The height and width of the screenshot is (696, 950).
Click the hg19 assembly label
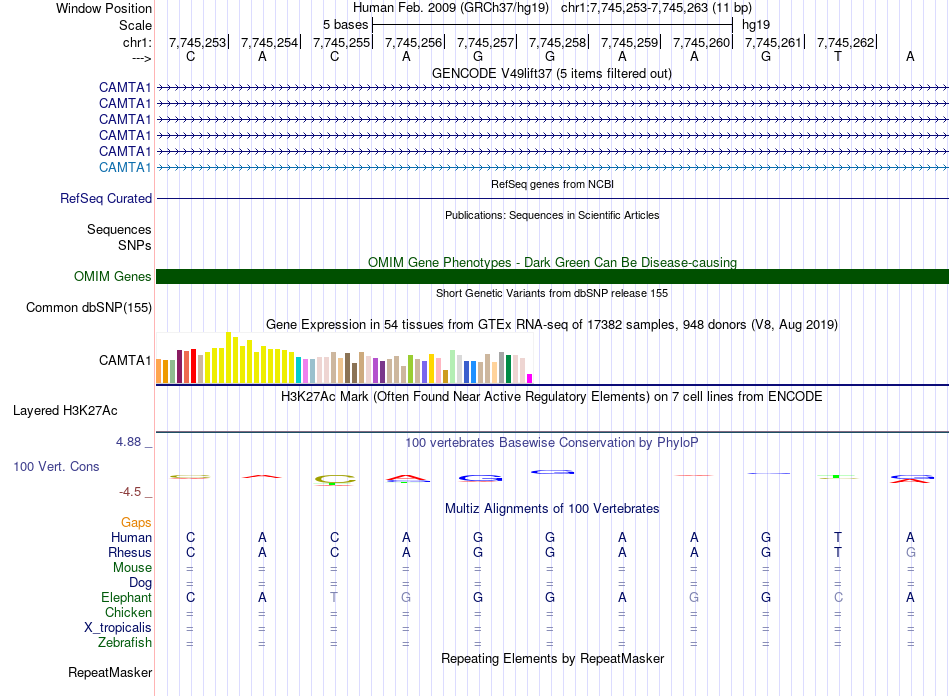click(756, 25)
